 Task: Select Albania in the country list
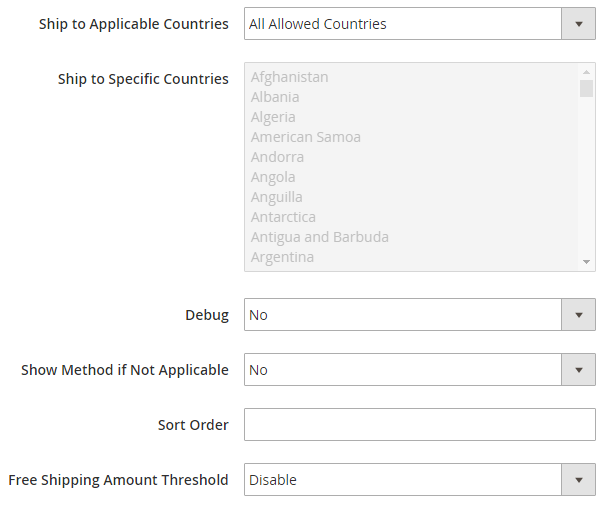[x=275, y=97]
